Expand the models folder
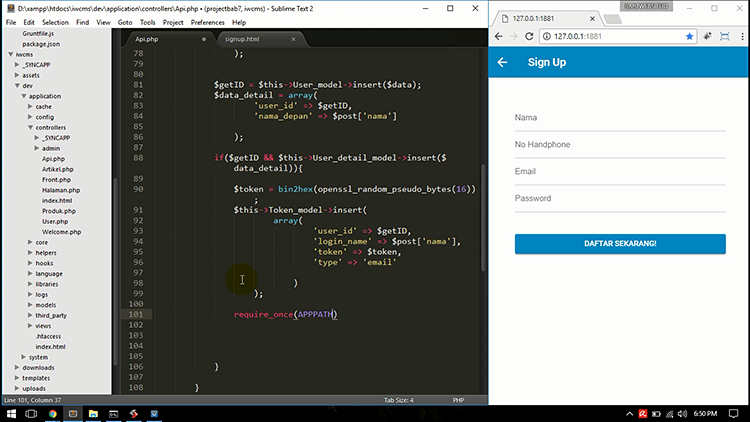The height and width of the screenshot is (422, 750). pyautogui.click(x=30, y=305)
